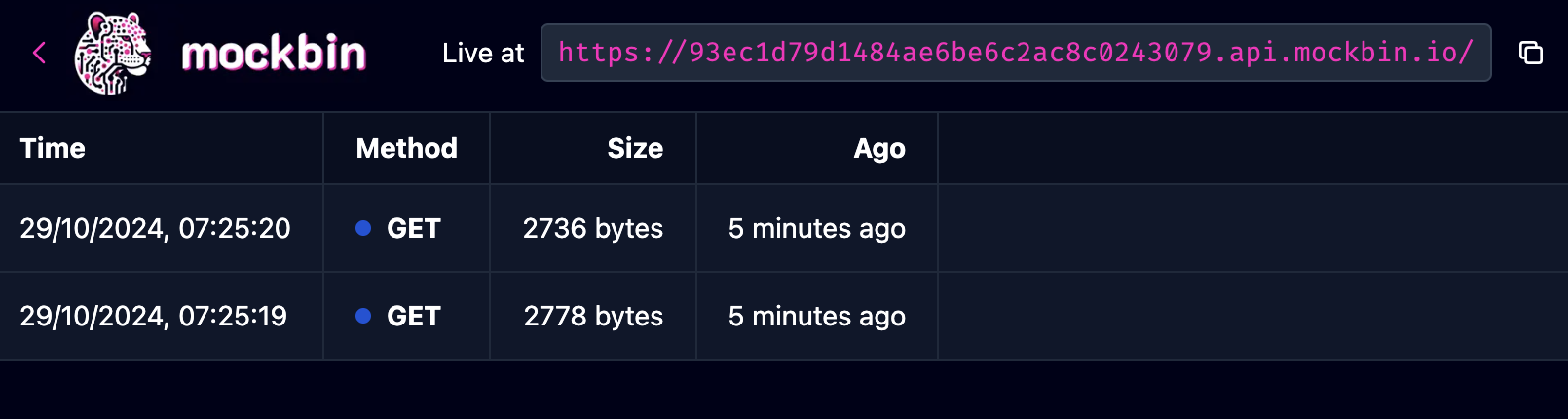Click the mockbin leopard logo

pos(114,53)
